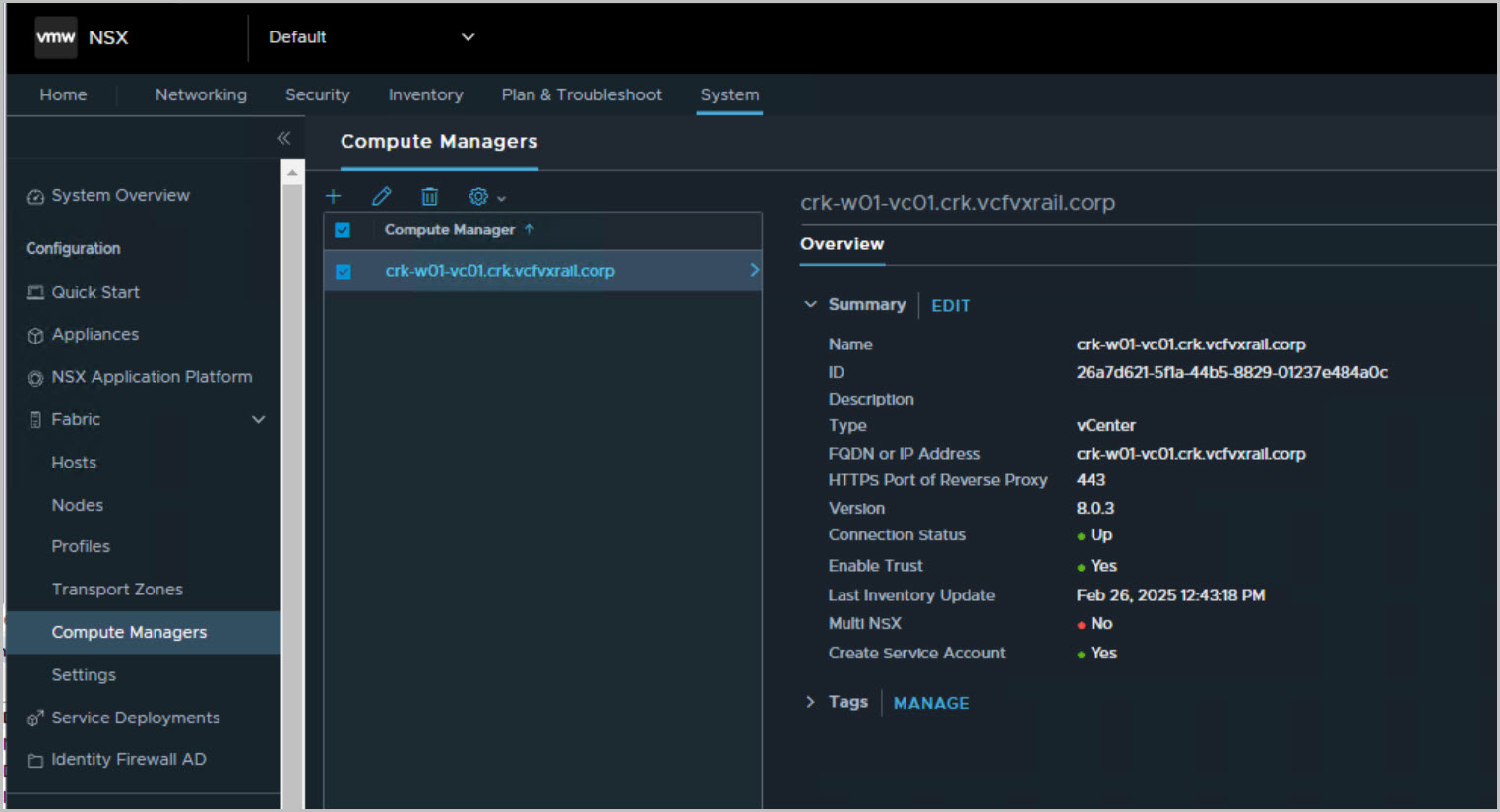The width and height of the screenshot is (1500, 812).
Task: Click the VMware NSX logo
Action: [56, 37]
